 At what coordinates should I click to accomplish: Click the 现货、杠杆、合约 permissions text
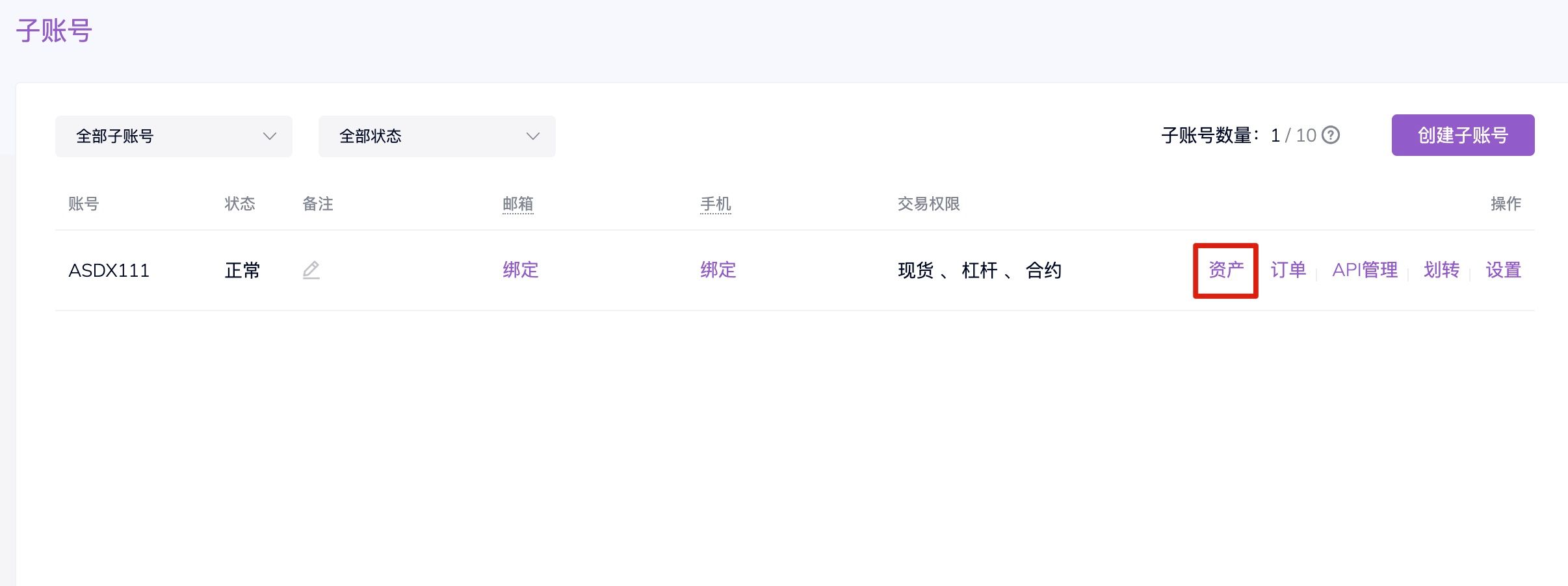(980, 270)
